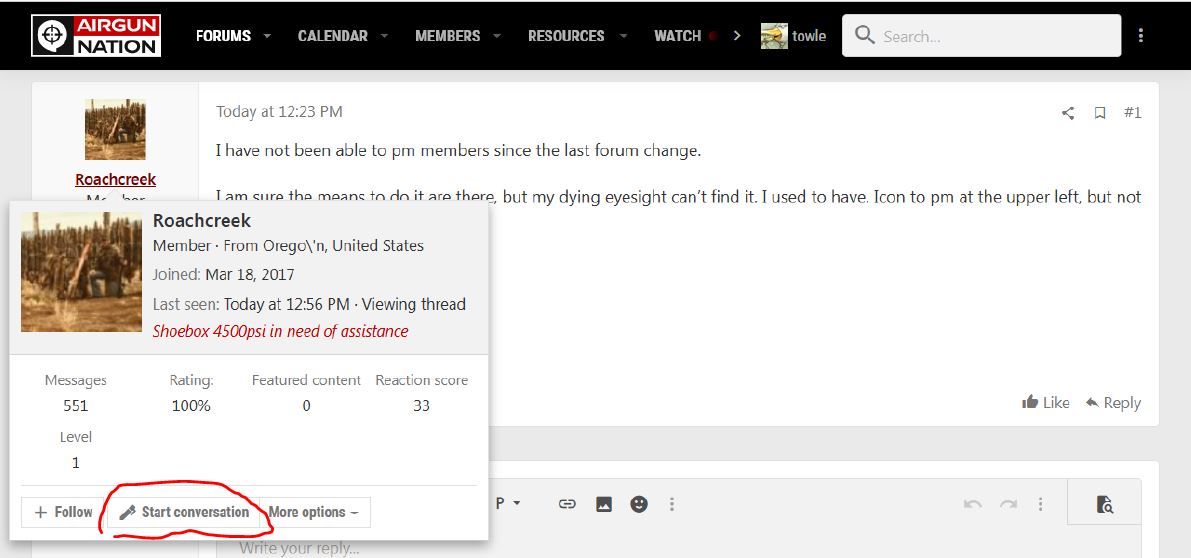The width and height of the screenshot is (1191, 558).
Task: Click the Roachcreek username under the post avatar
Action: tap(115, 179)
